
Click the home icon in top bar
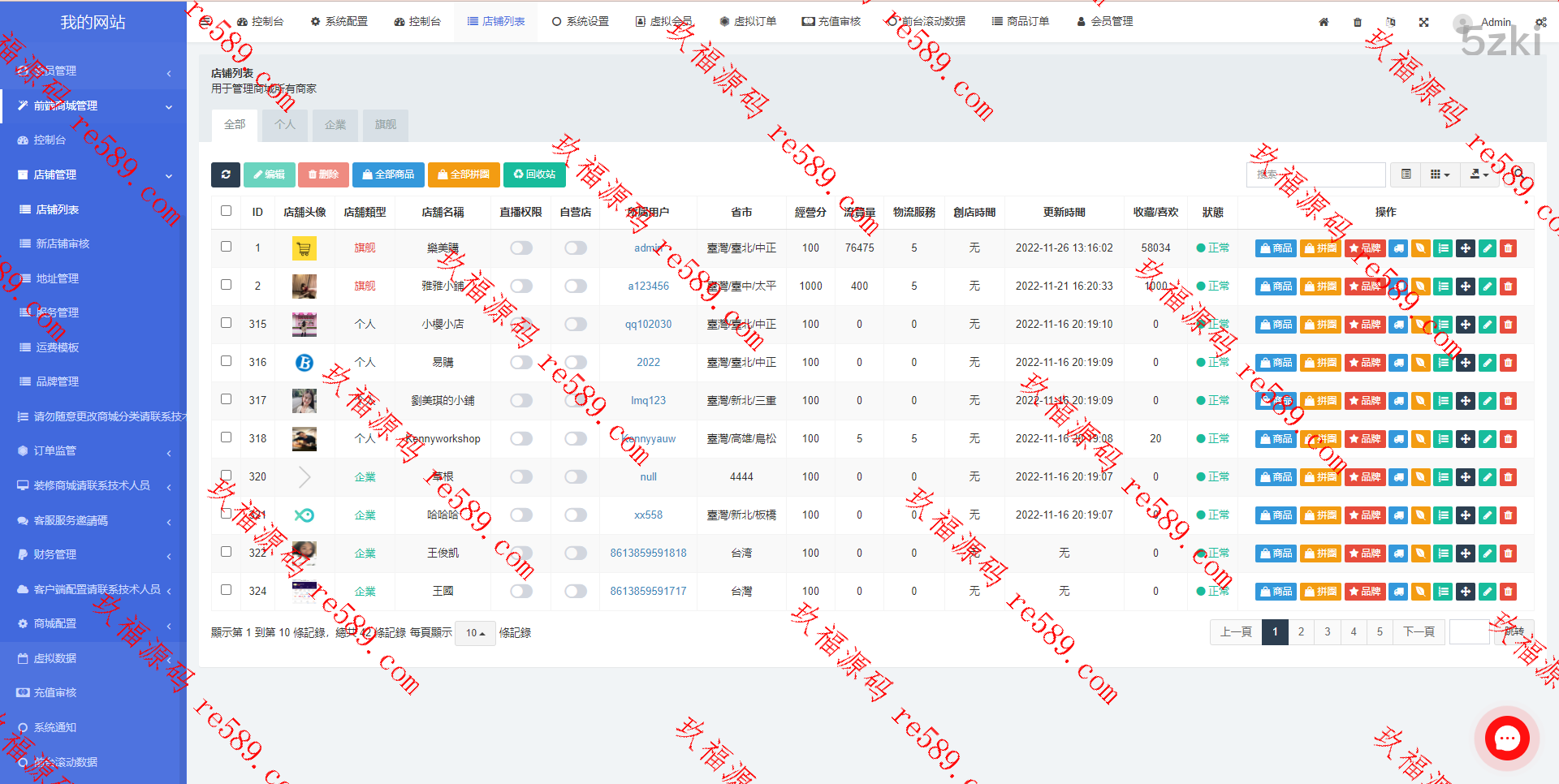click(x=1324, y=22)
